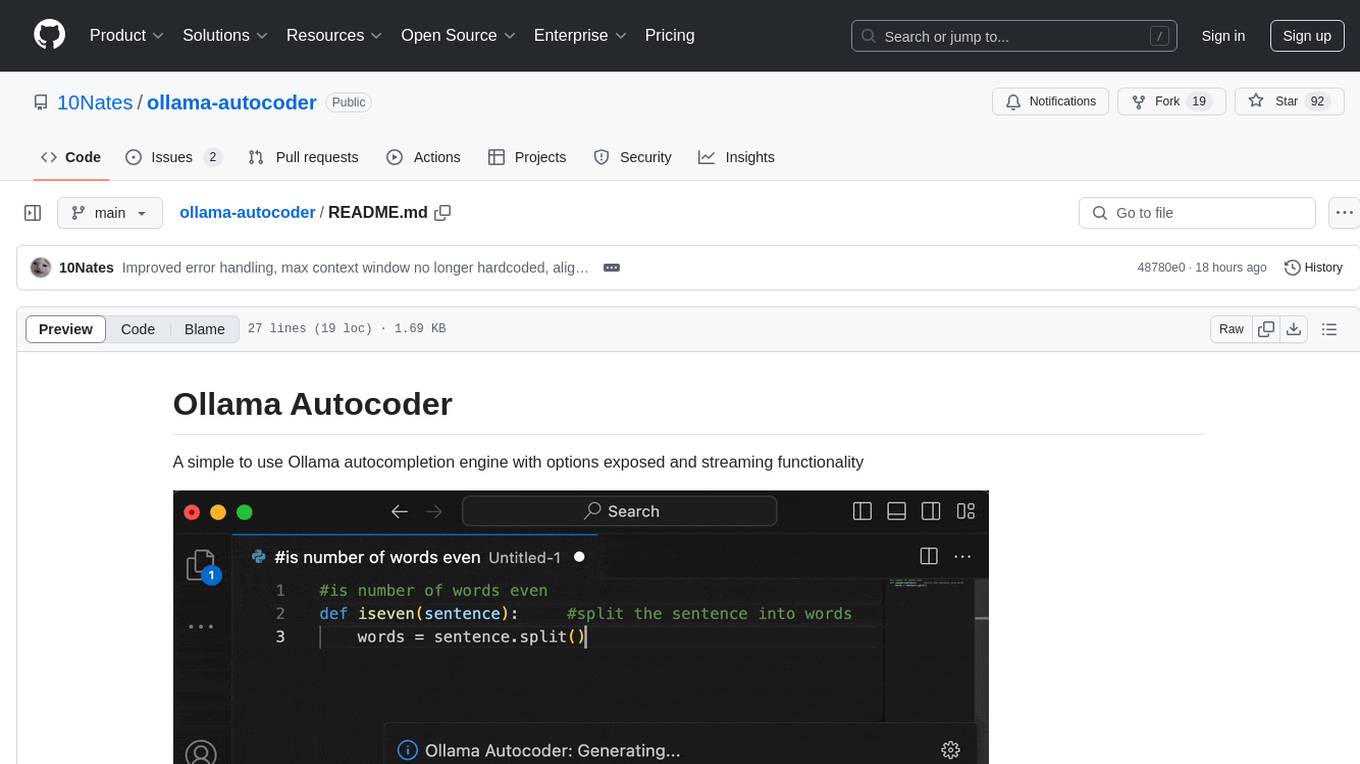Expand the Enterprise menu
The height and width of the screenshot is (764, 1360).
(580, 35)
